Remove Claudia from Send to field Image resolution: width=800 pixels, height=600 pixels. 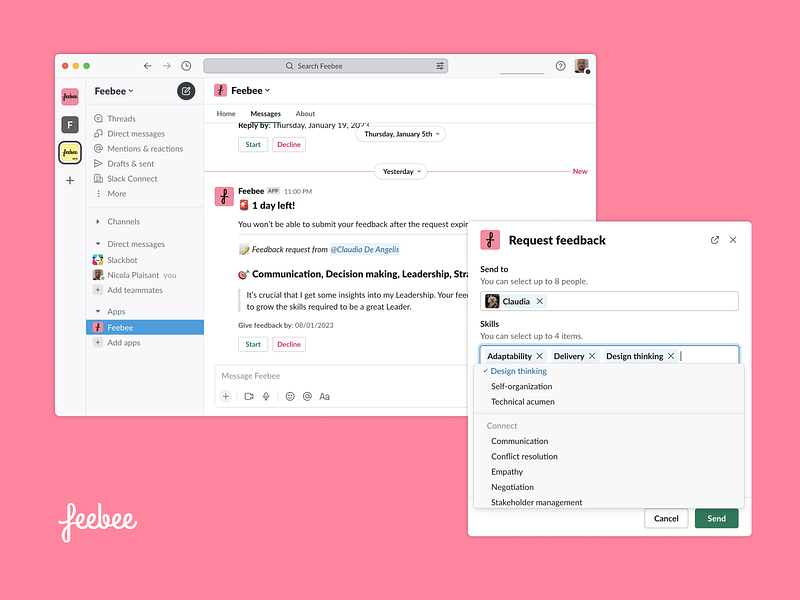coord(539,301)
